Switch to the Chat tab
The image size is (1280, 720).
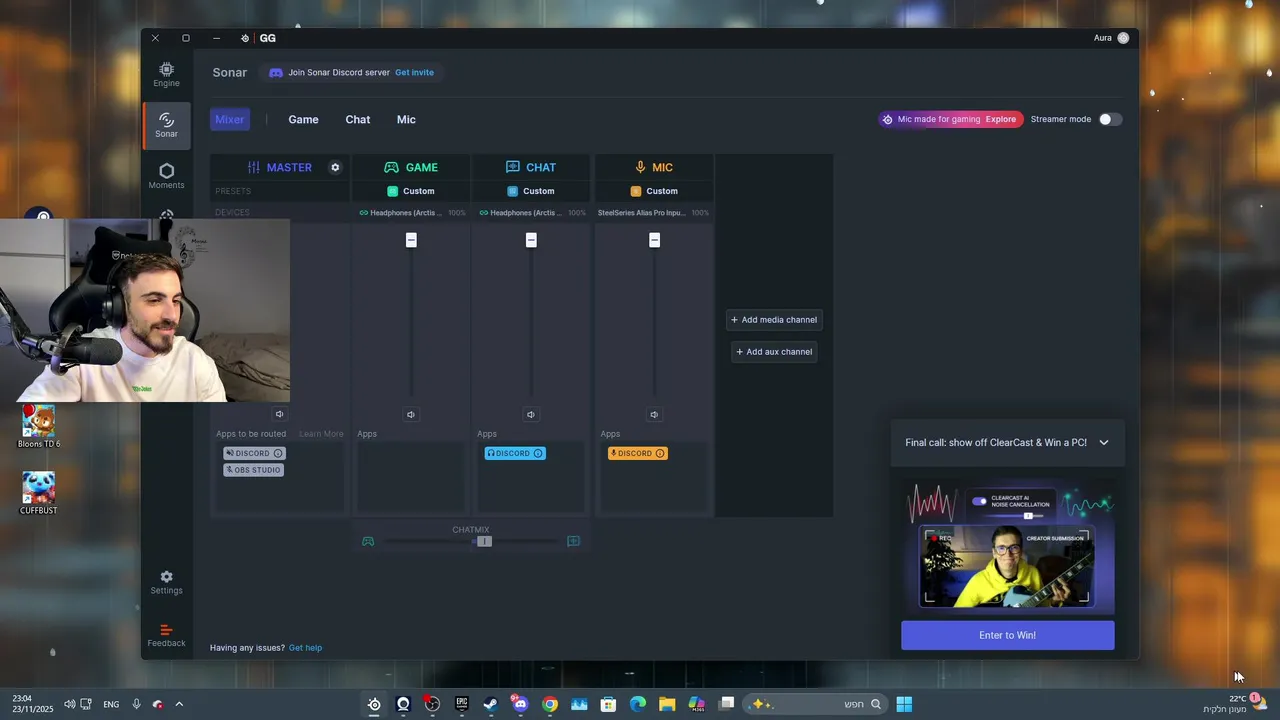click(x=358, y=119)
